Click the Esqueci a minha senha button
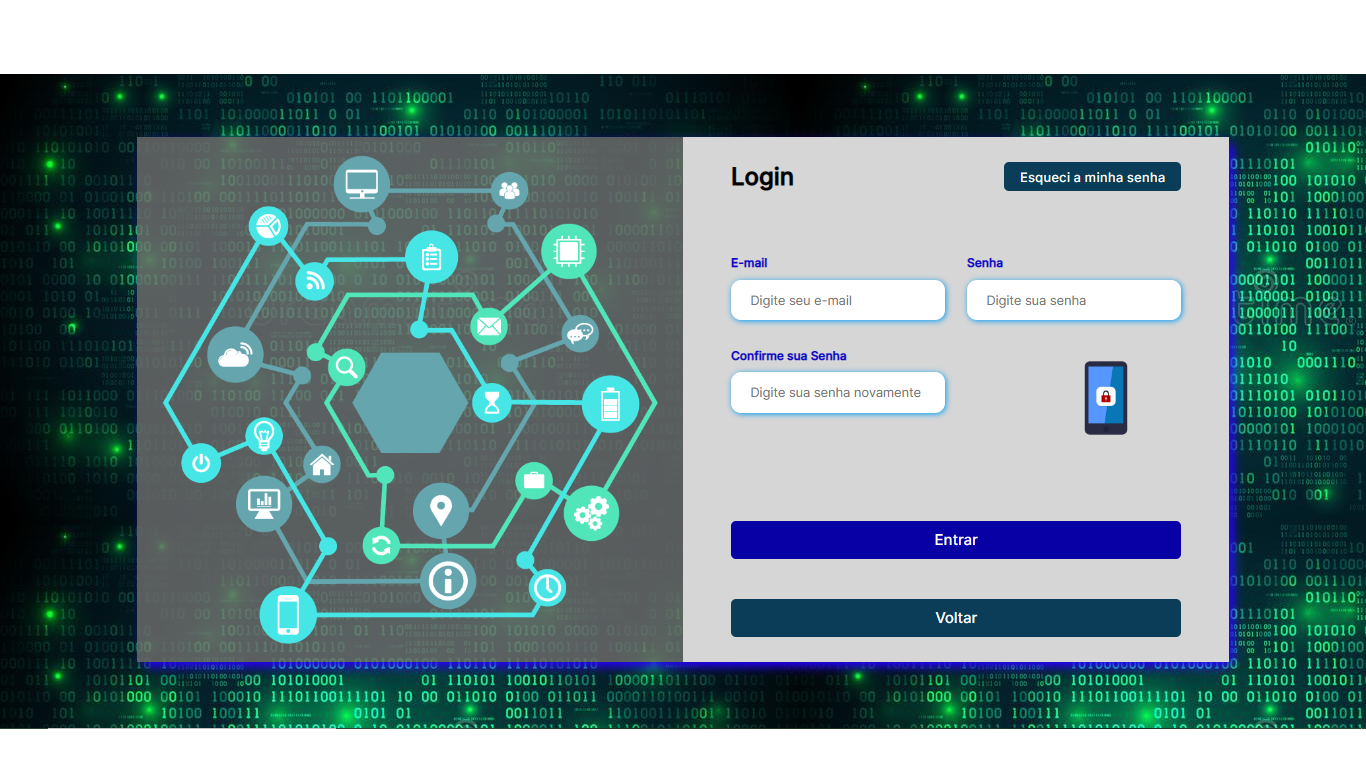The image size is (1366, 768). [1092, 177]
